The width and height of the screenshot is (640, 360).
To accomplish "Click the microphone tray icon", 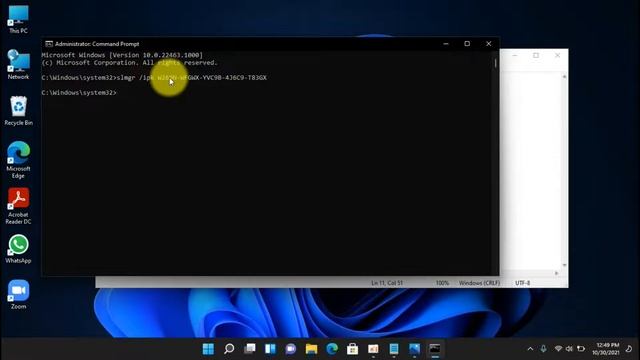I will click(543, 349).
